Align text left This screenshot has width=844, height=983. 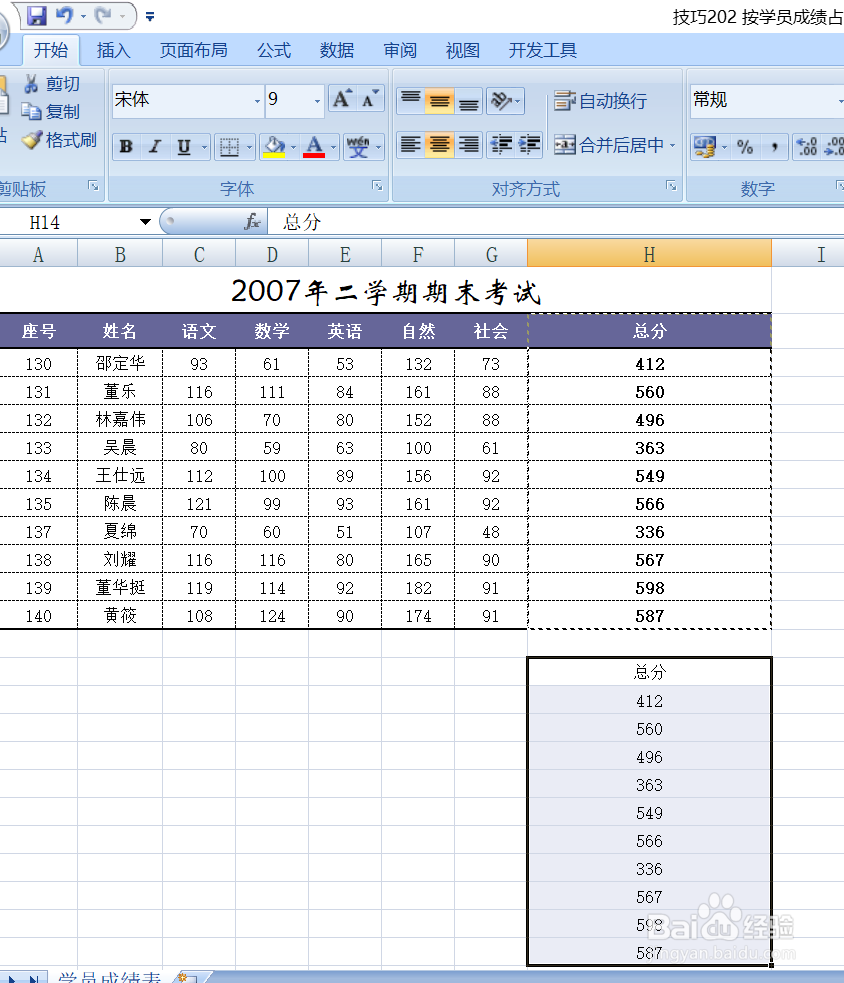click(x=411, y=145)
